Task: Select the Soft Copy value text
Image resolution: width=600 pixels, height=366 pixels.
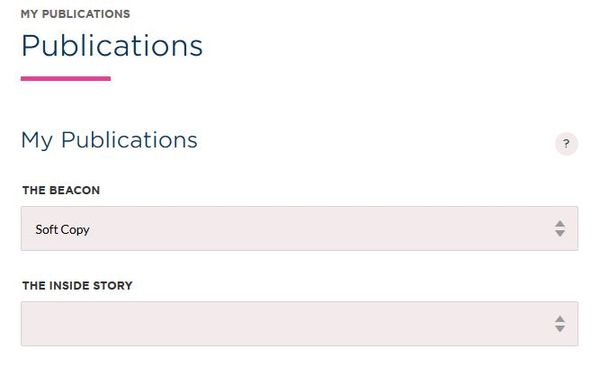Action: (x=62, y=230)
